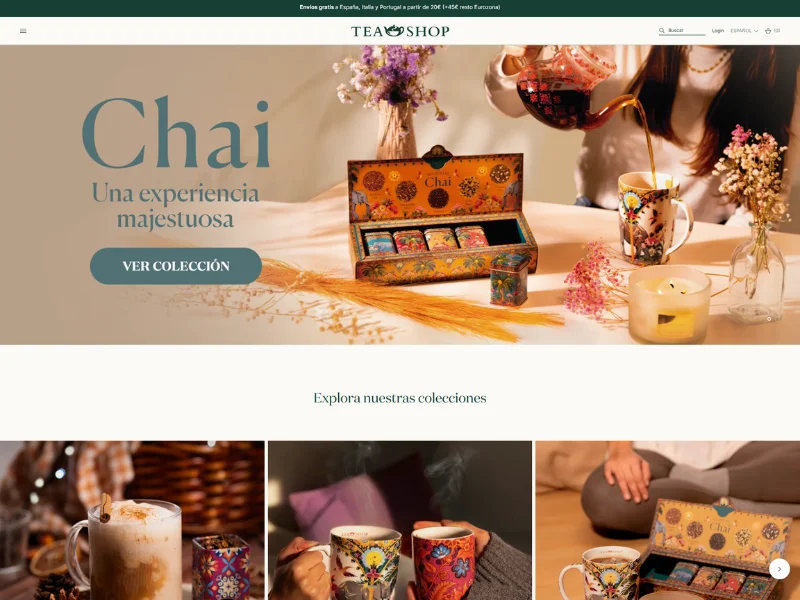
Task: Open the hamburger menu icon
Action: [23, 31]
